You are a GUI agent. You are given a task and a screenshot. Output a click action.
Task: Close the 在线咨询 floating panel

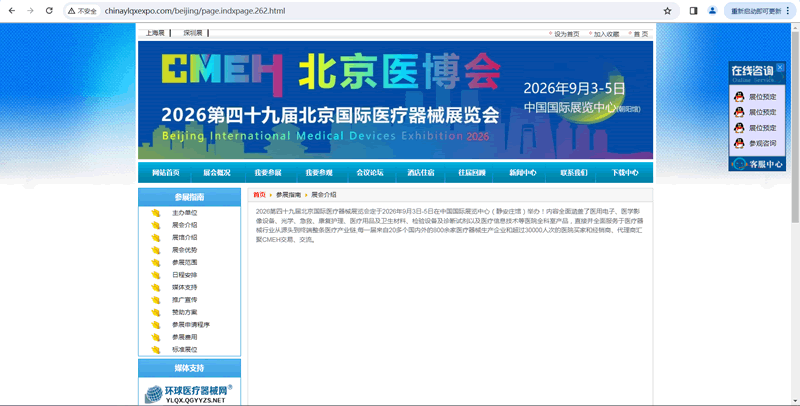pos(780,68)
